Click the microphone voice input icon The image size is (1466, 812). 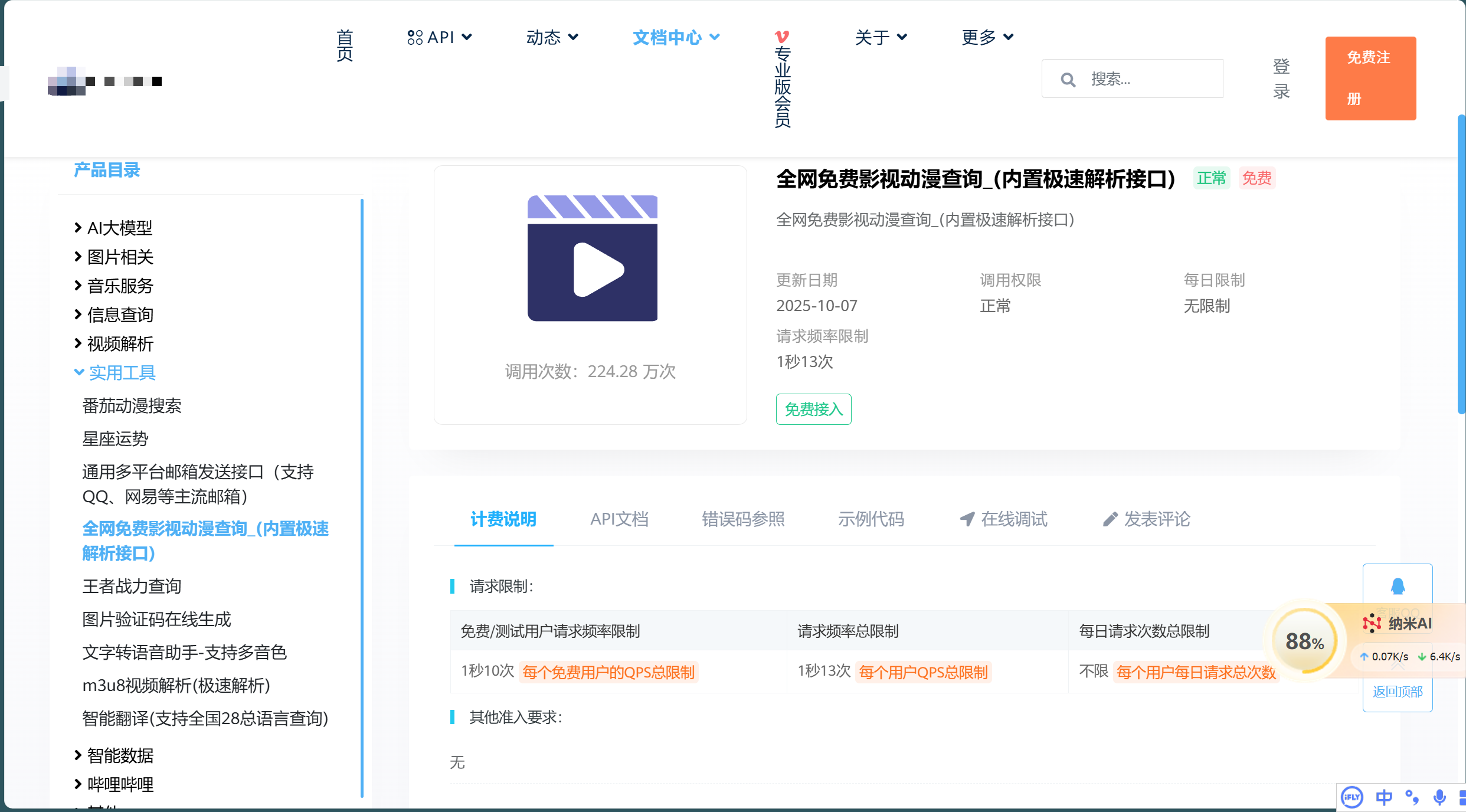[1439, 798]
